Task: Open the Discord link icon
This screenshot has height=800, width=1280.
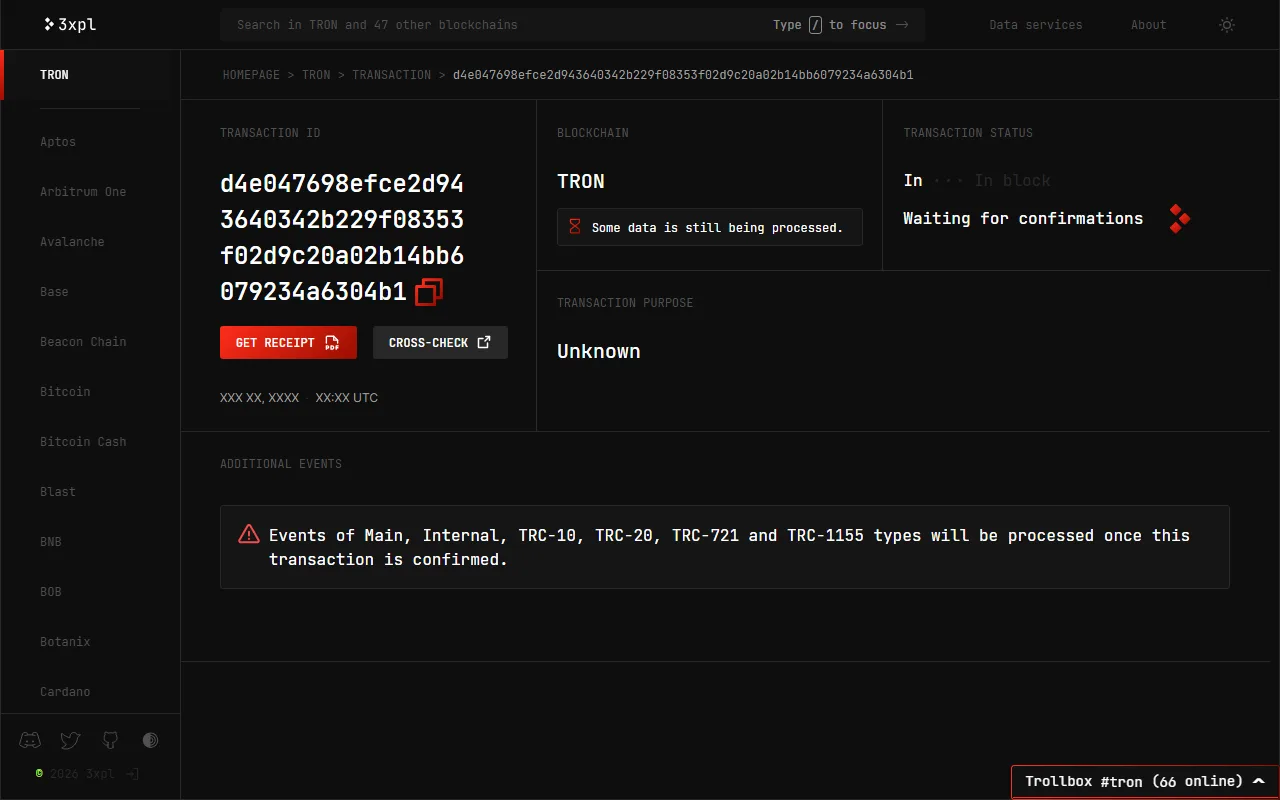Action: point(30,740)
